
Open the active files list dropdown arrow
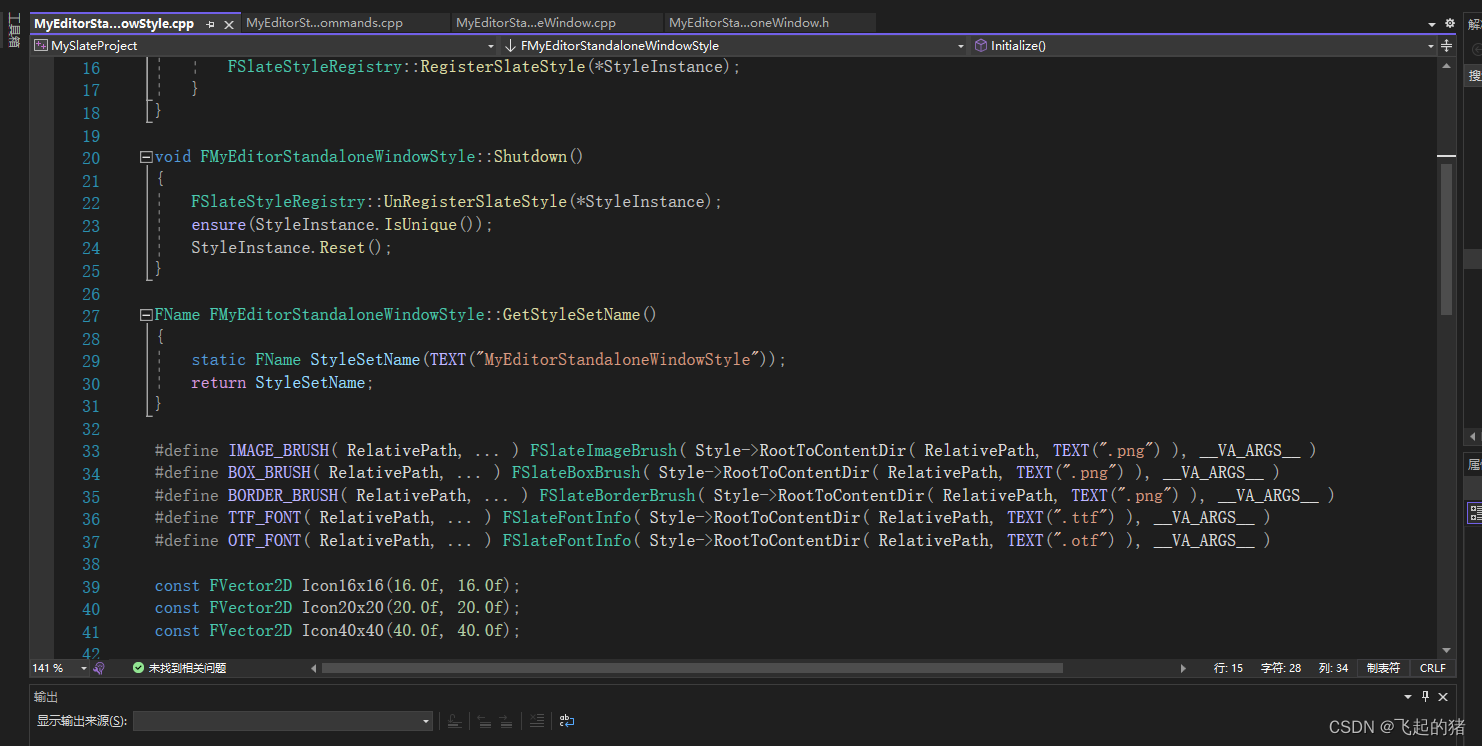[x=1432, y=24]
